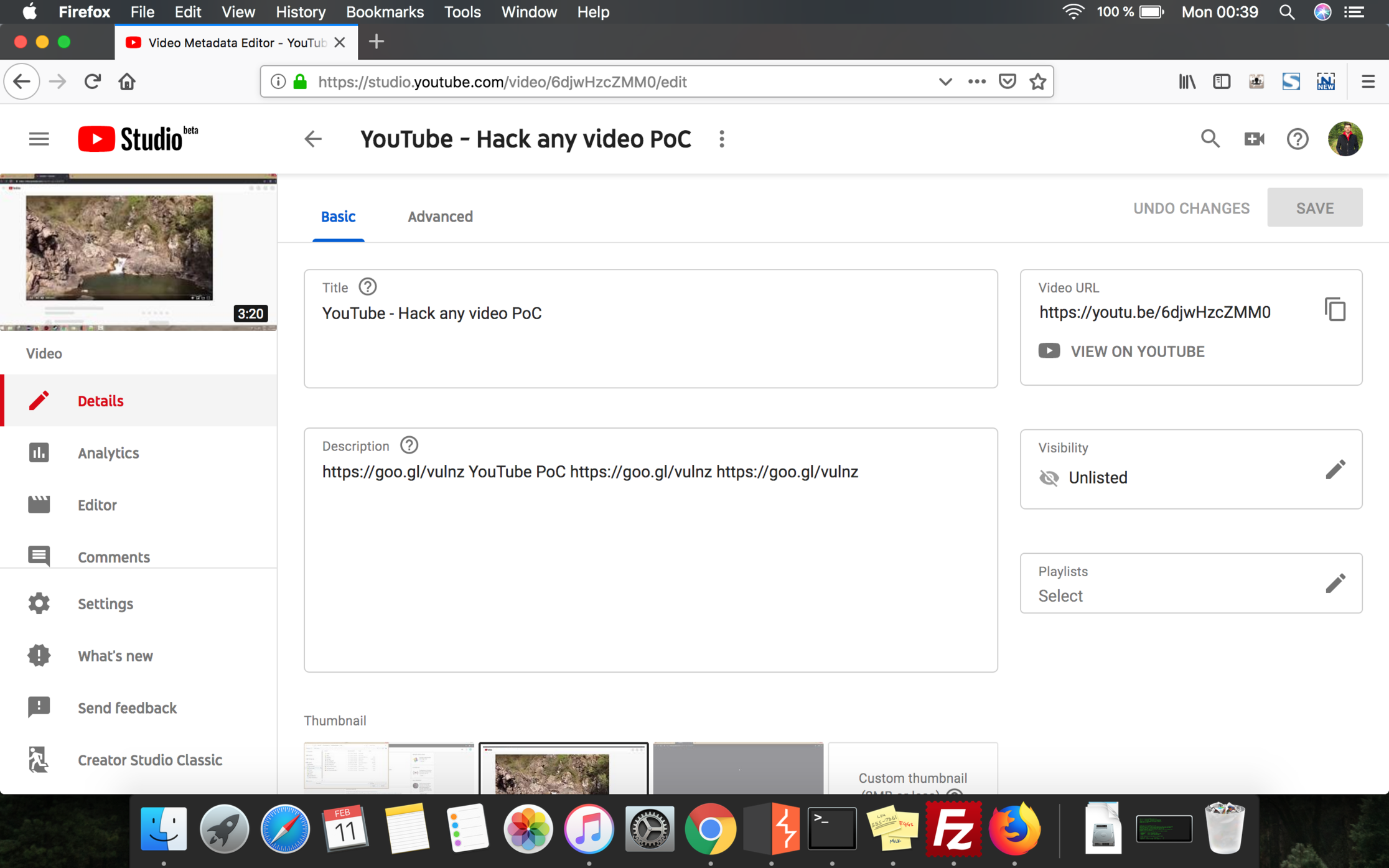Open the Firefox application menu button

click(1368, 82)
